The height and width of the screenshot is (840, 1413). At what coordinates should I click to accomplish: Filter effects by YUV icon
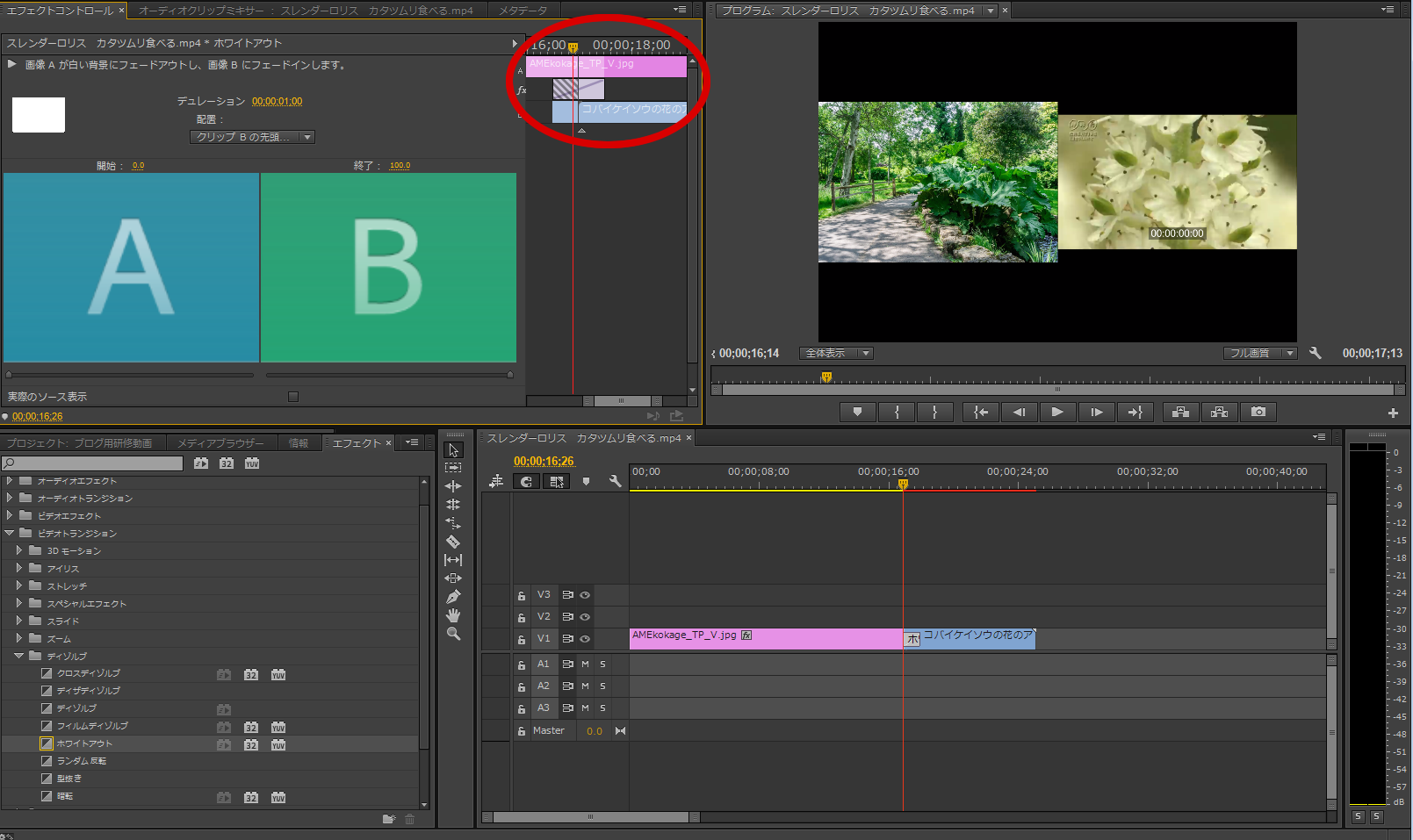(x=252, y=463)
